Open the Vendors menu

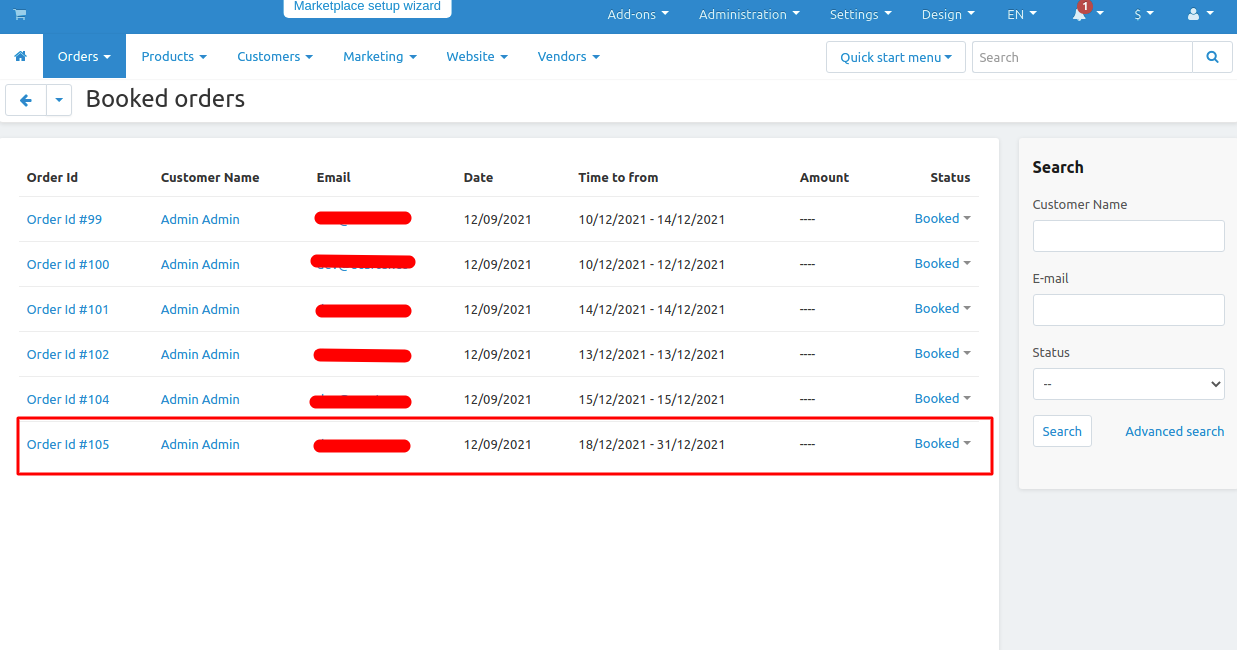point(568,57)
